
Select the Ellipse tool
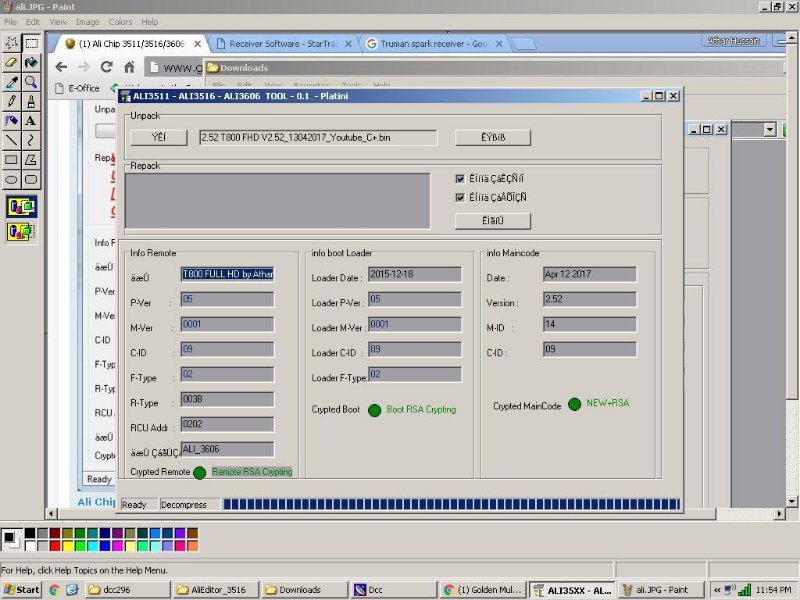[12, 179]
